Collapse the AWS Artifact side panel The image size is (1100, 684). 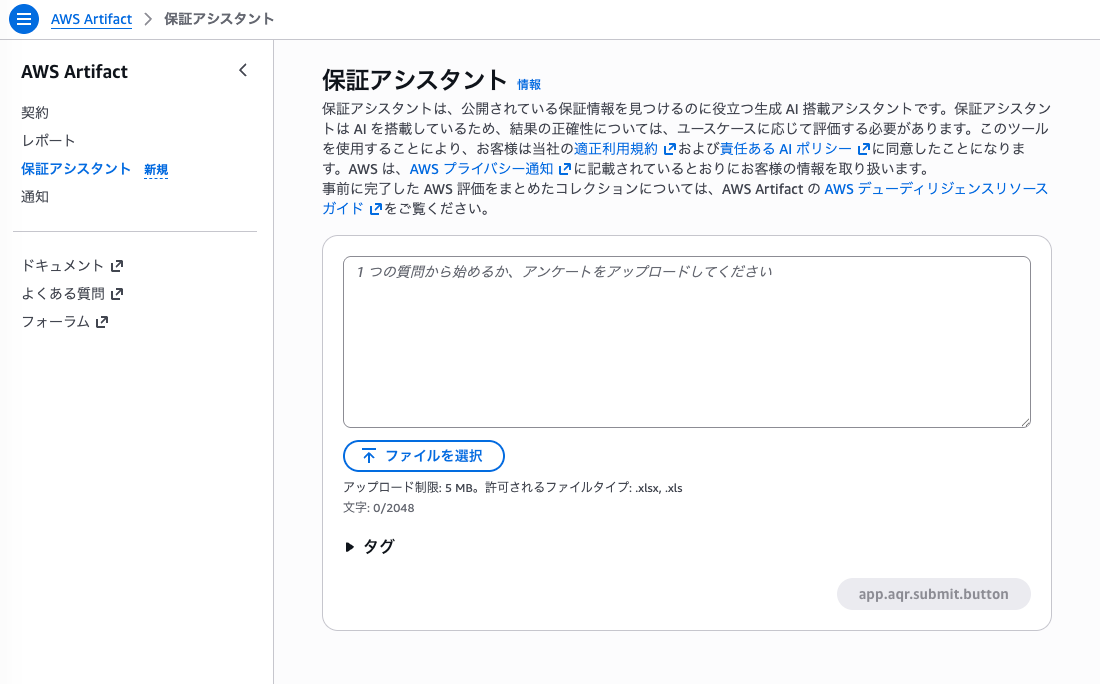pyautogui.click(x=243, y=70)
